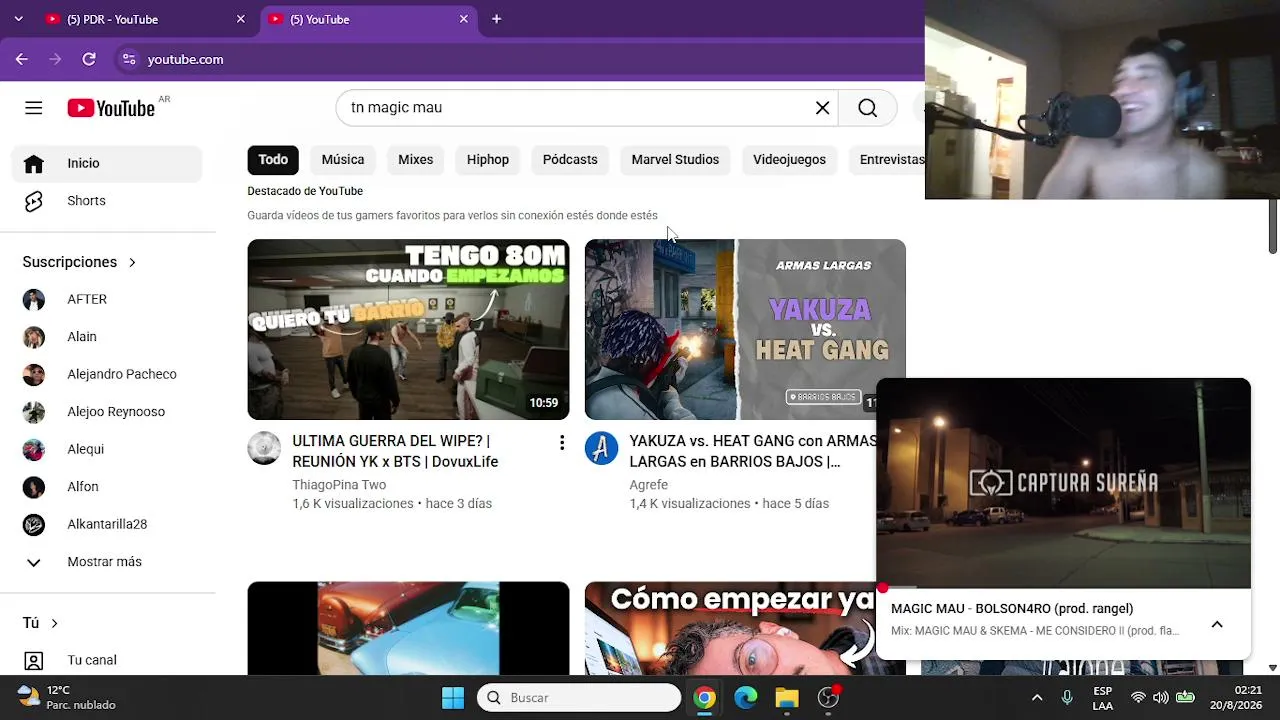Select the Pódcasts filter chip
The image size is (1280, 720).
coord(570,160)
